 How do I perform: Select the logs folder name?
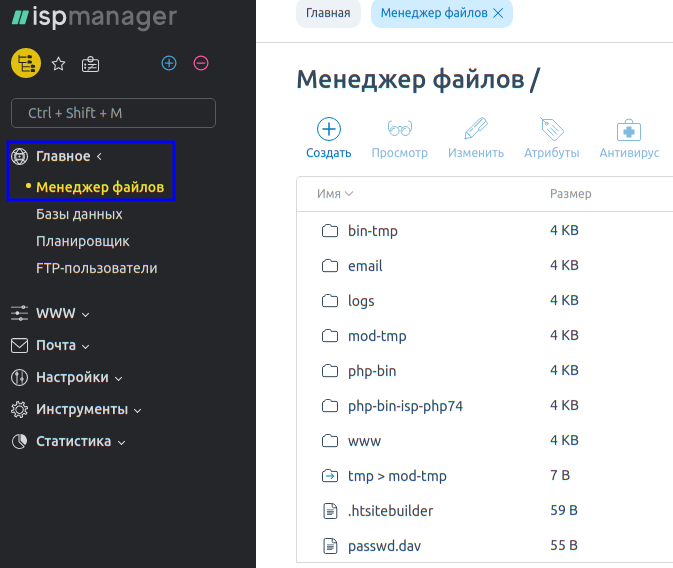361,301
